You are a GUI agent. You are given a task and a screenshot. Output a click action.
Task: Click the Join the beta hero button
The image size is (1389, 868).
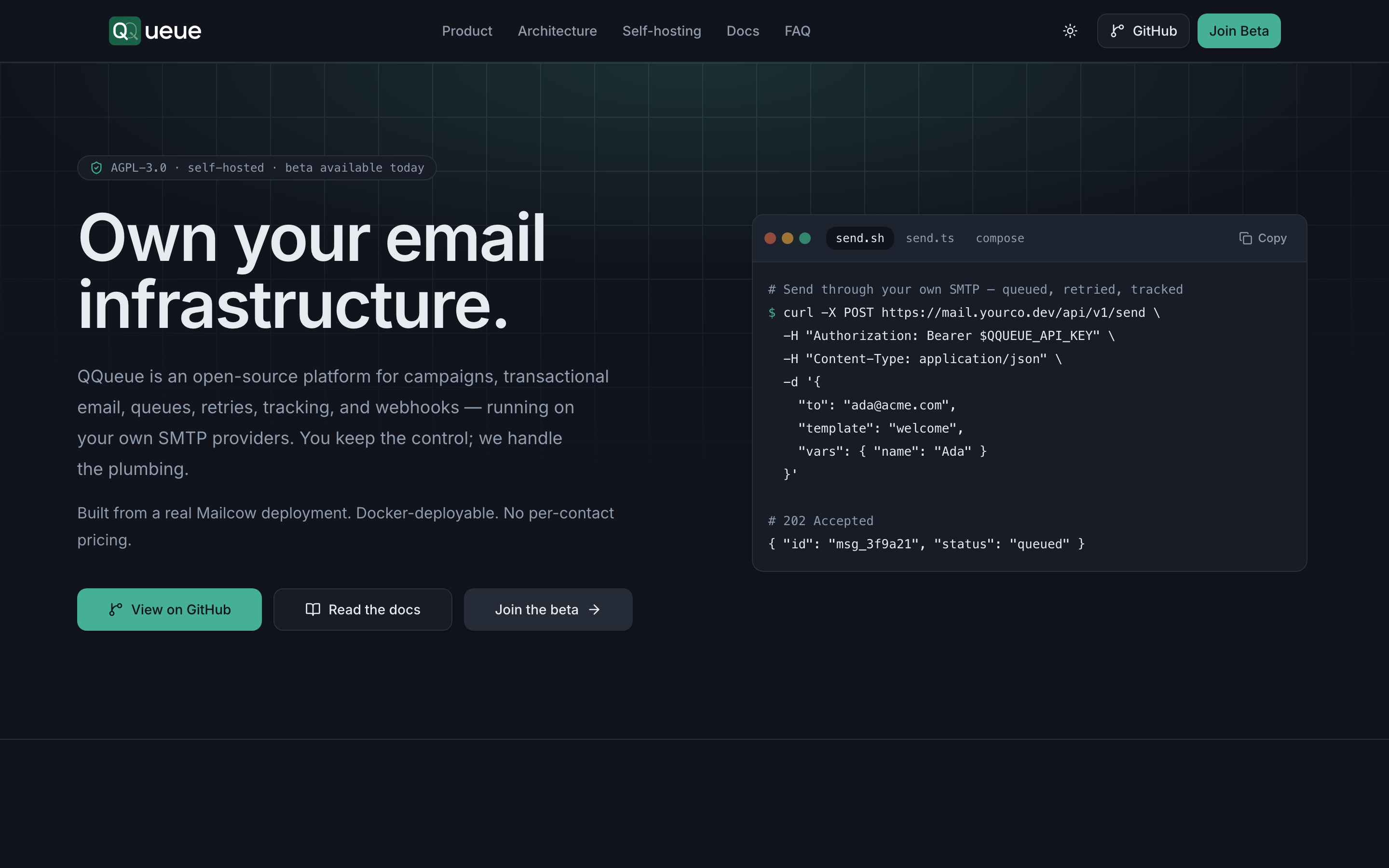tap(548, 610)
